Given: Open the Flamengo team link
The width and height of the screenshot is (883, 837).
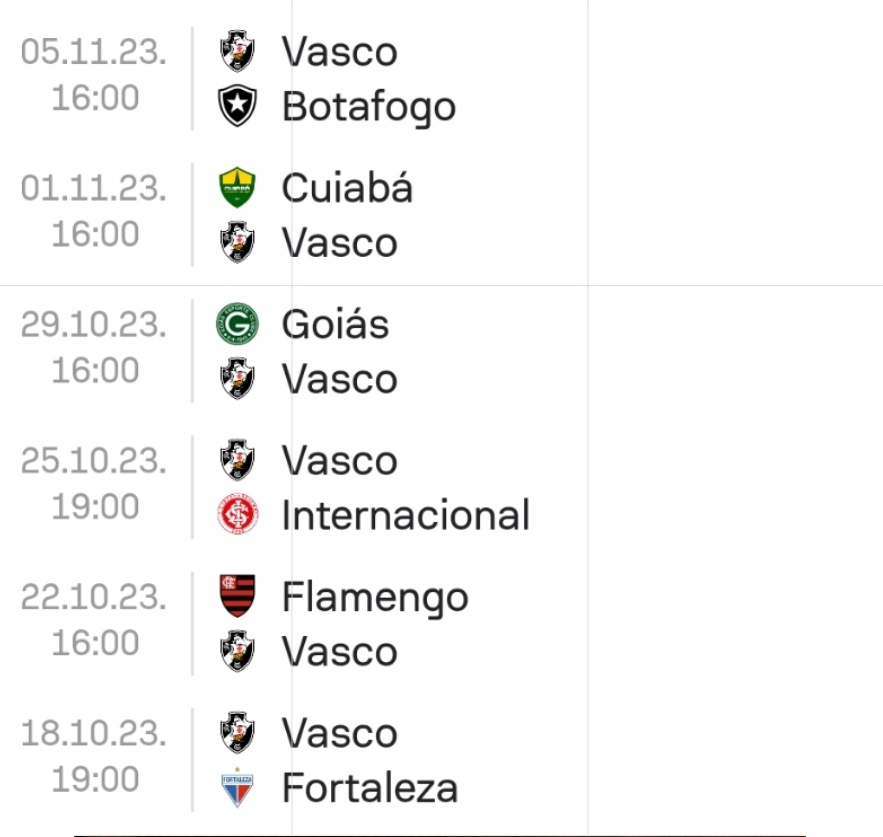Looking at the screenshot, I should click(374, 597).
